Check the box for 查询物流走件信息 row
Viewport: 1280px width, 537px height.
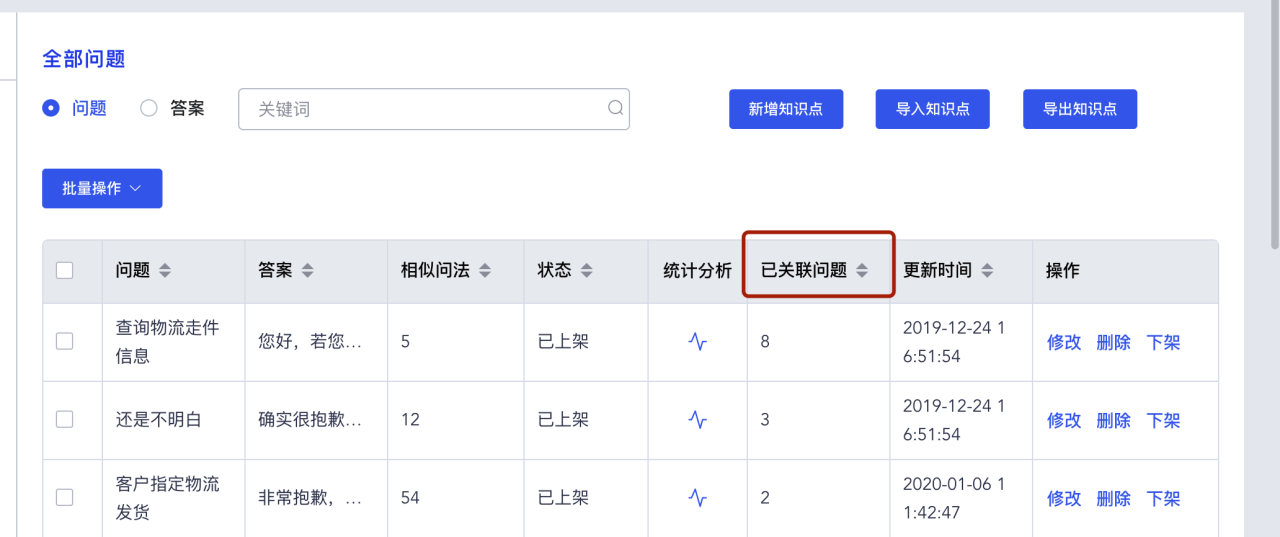(x=65, y=341)
